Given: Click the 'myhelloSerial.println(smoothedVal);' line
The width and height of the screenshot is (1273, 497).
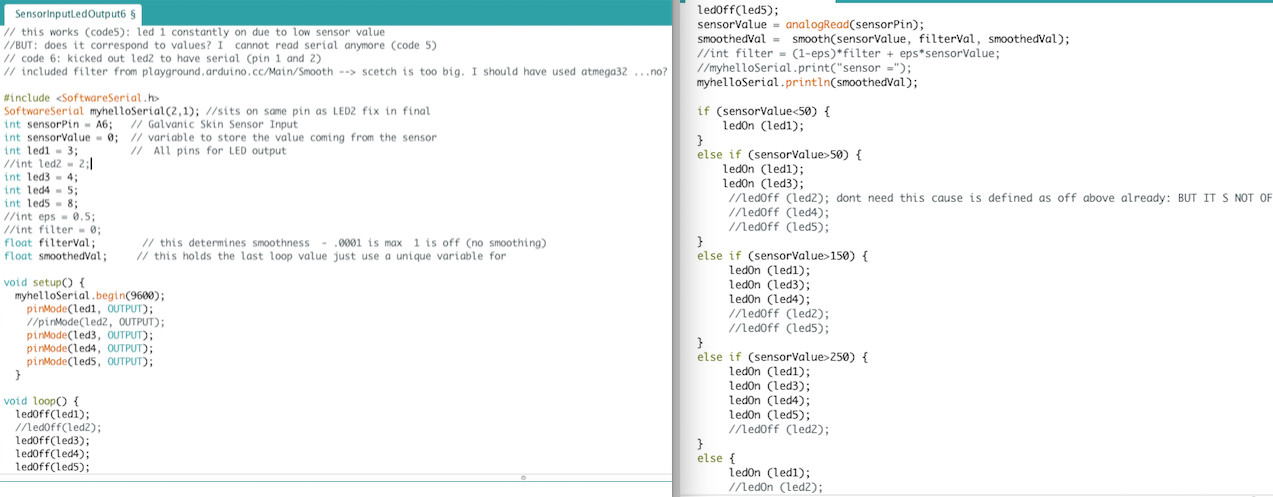Looking at the screenshot, I should click(x=807, y=83).
